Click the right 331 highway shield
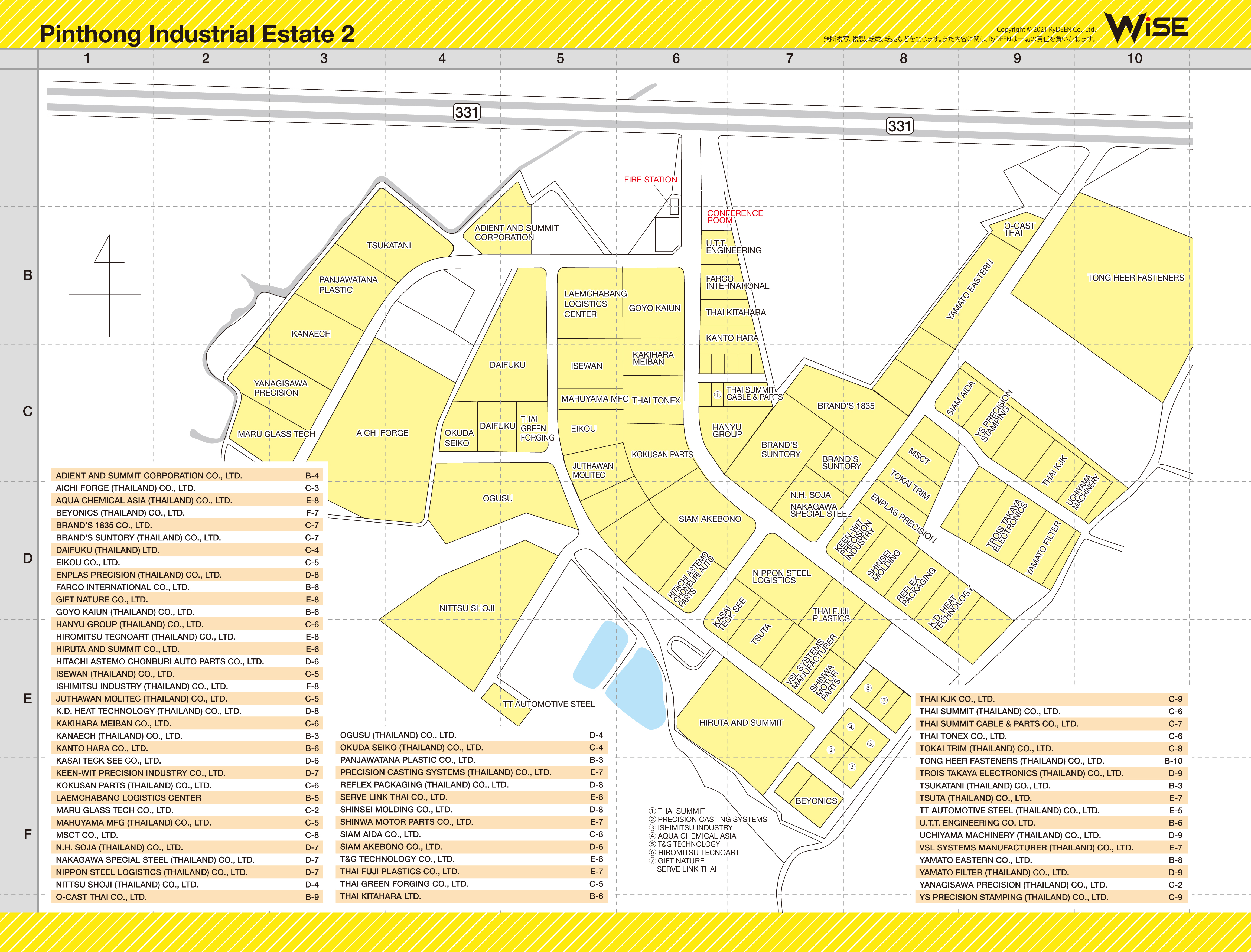Image resolution: width=1251 pixels, height=952 pixels. [899, 126]
